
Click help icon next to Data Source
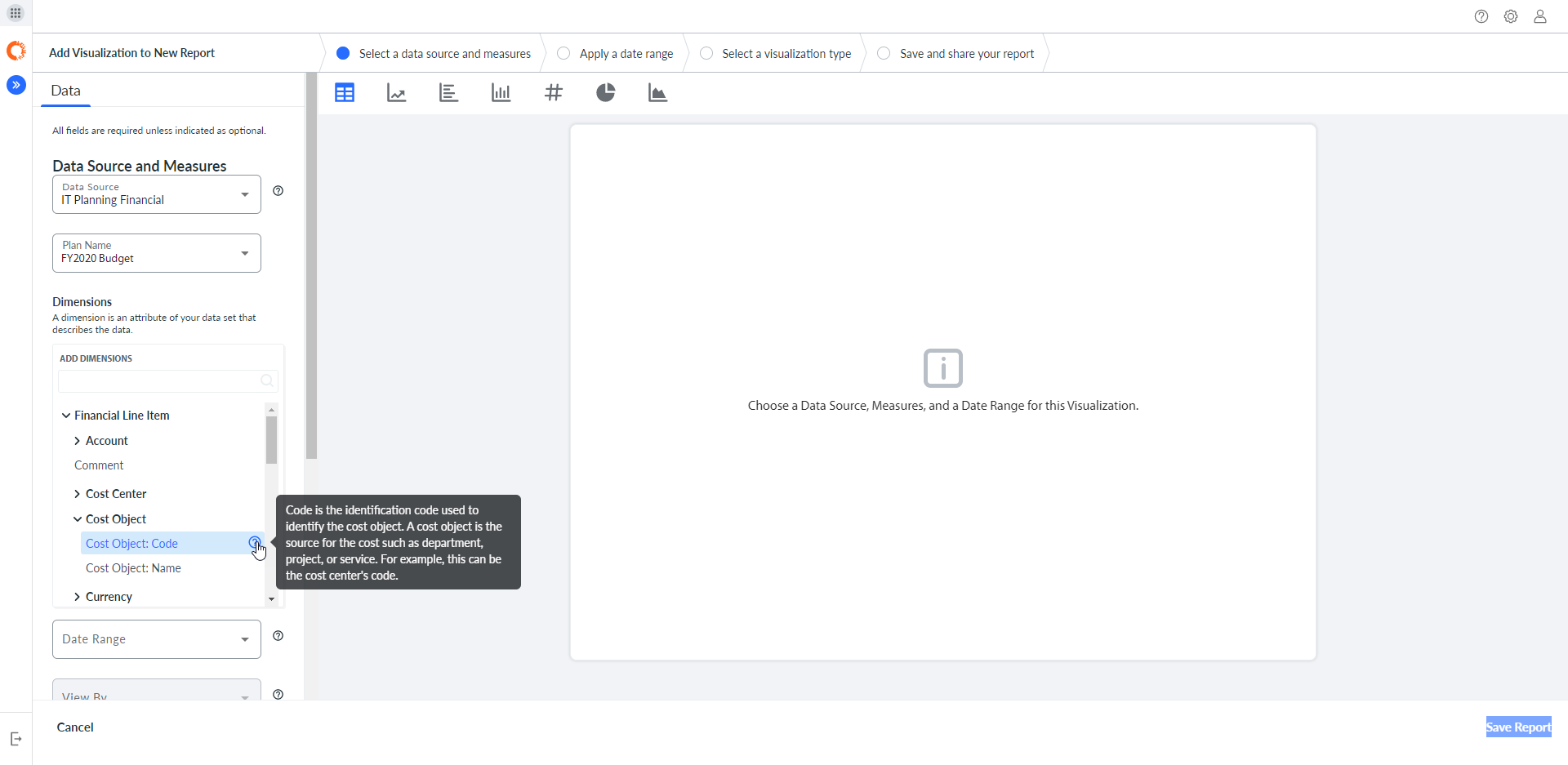[278, 191]
